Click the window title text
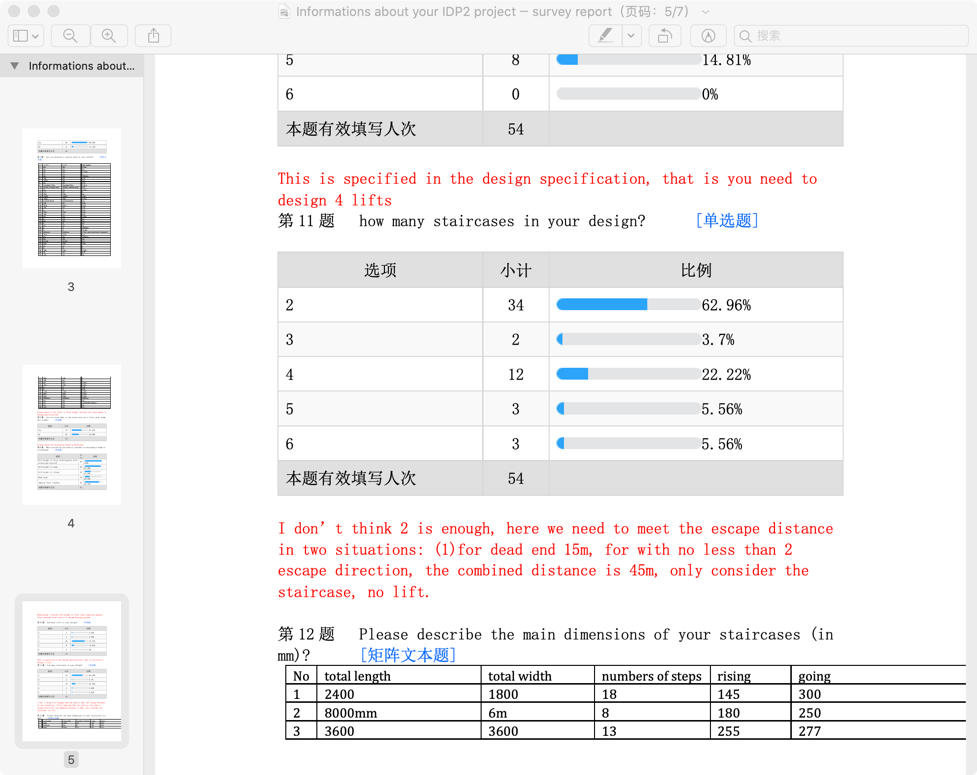 pyautogui.click(x=492, y=12)
